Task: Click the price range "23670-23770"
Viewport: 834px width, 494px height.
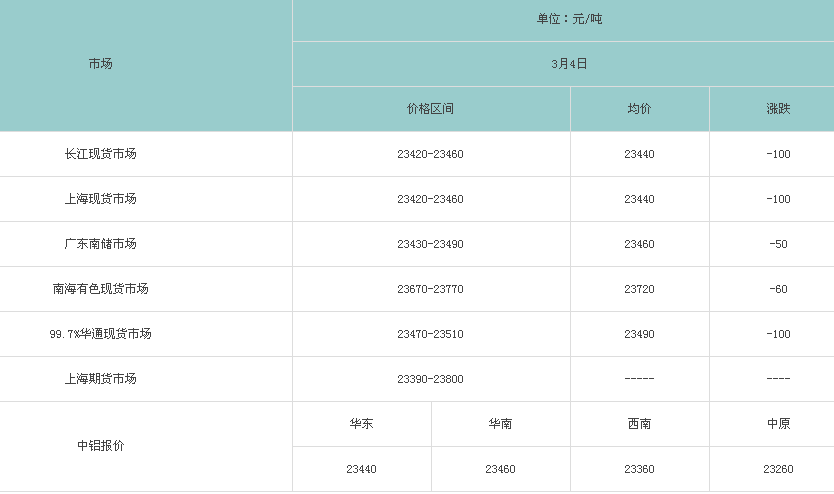Action: click(x=430, y=289)
